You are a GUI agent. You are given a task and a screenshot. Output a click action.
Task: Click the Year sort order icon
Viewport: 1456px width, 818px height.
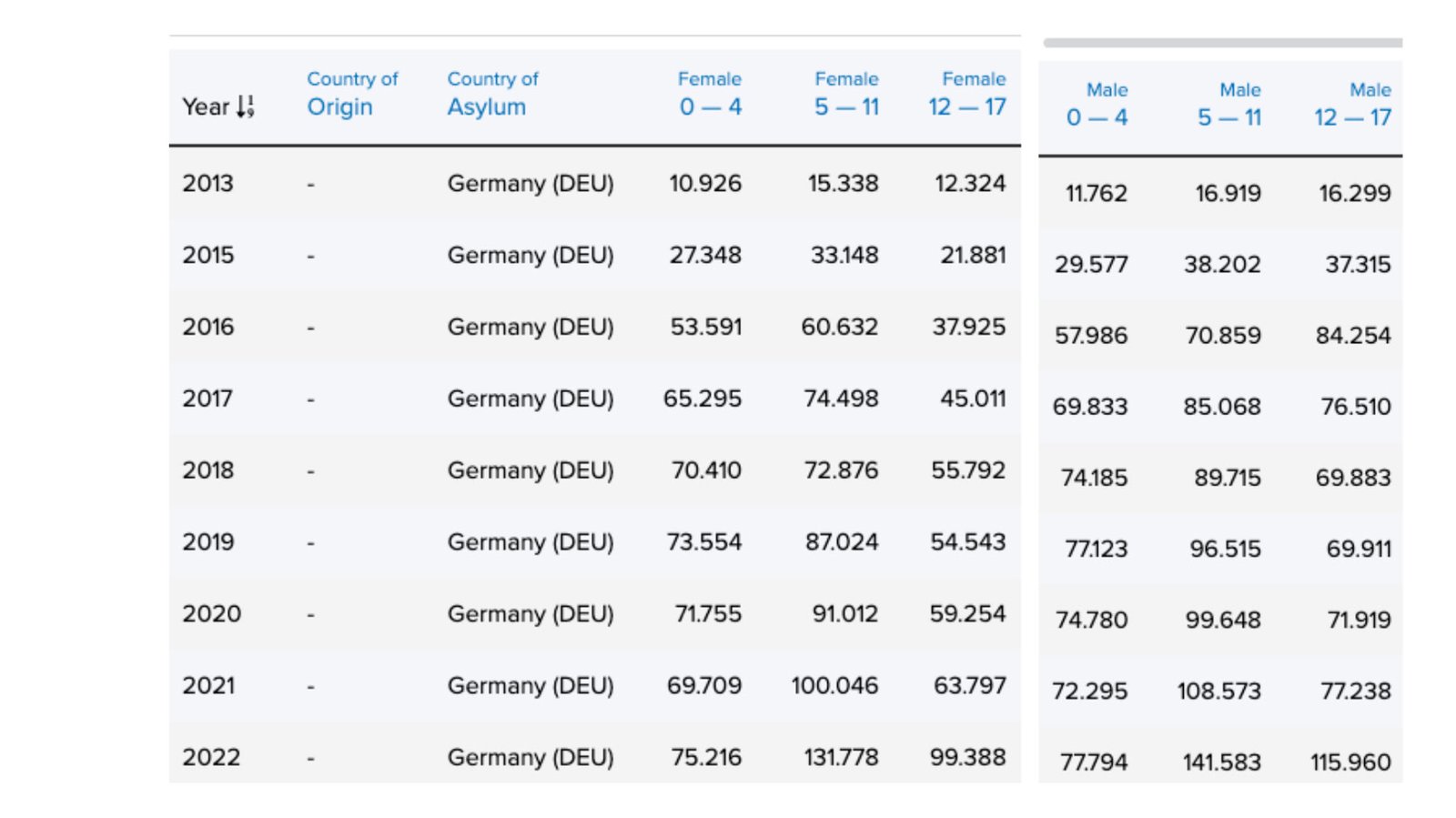246,107
